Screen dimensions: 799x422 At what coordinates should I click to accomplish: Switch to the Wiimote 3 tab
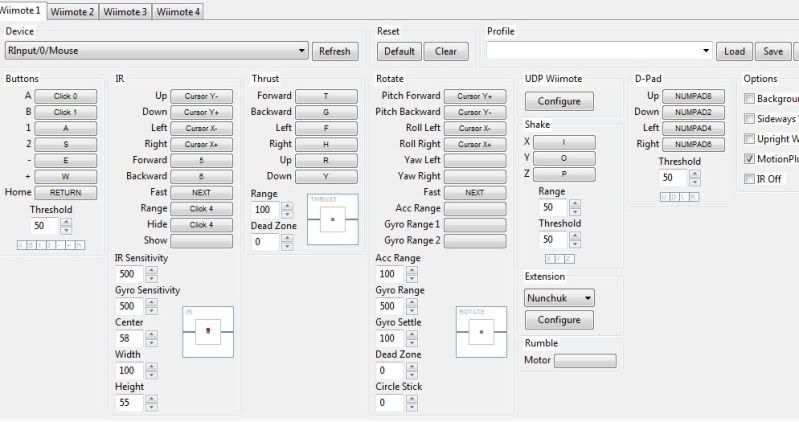(125, 12)
